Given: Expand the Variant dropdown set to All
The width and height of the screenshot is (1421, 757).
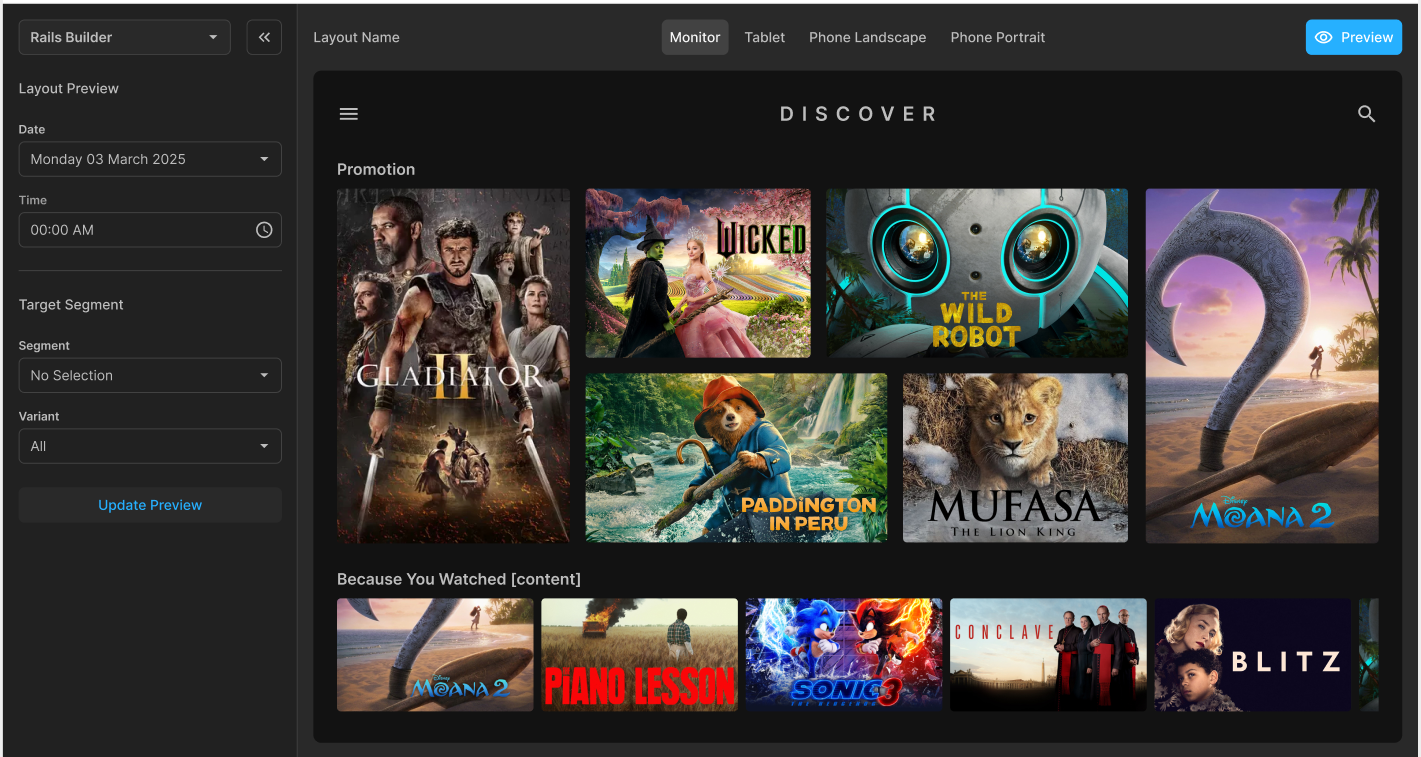Looking at the screenshot, I should 150,446.
